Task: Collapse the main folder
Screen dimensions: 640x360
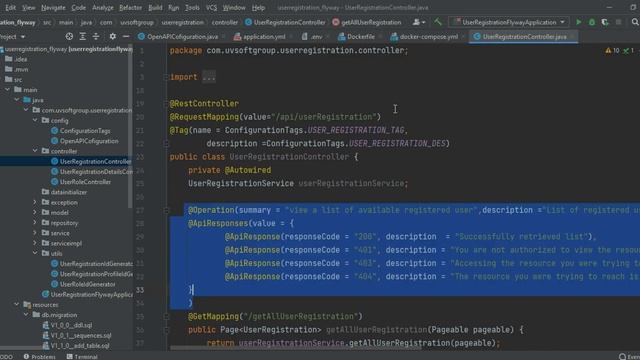Action: (8, 89)
